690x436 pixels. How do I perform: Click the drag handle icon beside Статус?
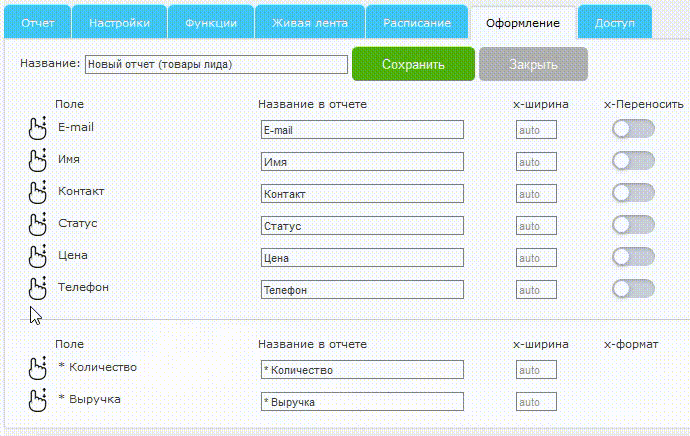coord(38,225)
